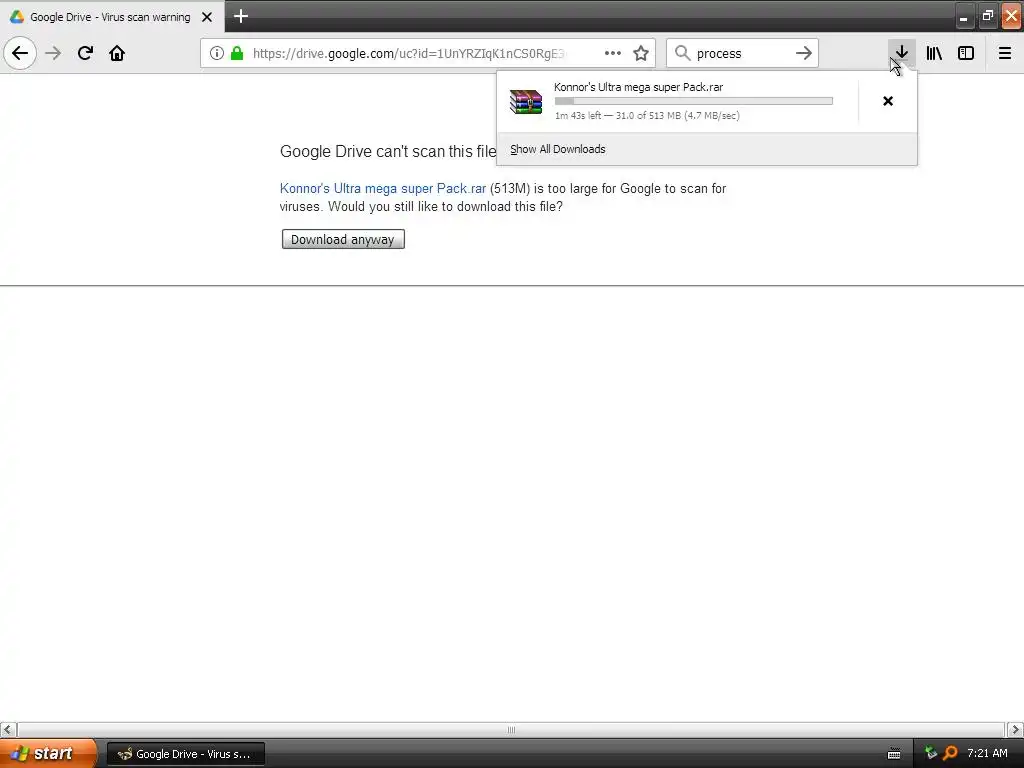Image resolution: width=1024 pixels, height=768 pixels.
Task: Minimize the Firefox window
Action: pos(964,16)
